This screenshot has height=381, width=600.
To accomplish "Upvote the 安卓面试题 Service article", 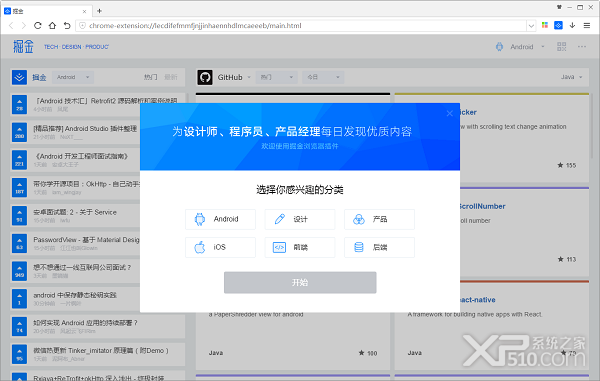I will pos(20,215).
